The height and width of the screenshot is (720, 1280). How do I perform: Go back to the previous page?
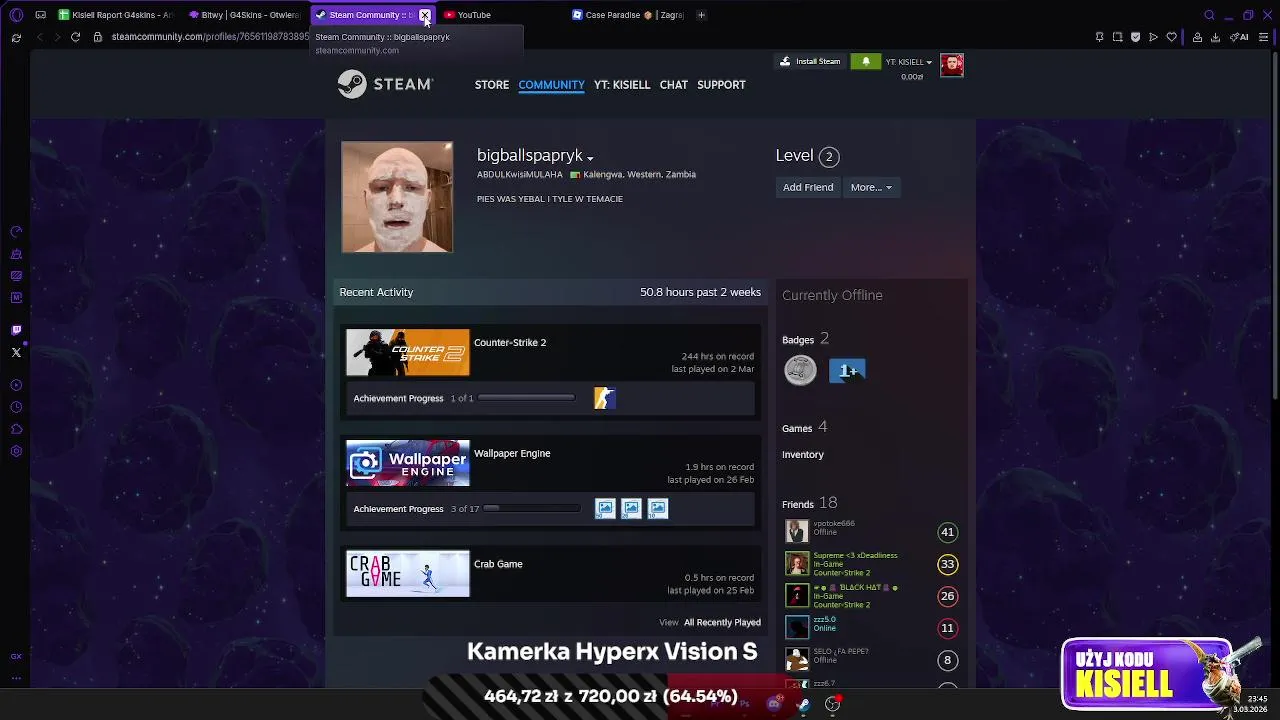coord(39,37)
